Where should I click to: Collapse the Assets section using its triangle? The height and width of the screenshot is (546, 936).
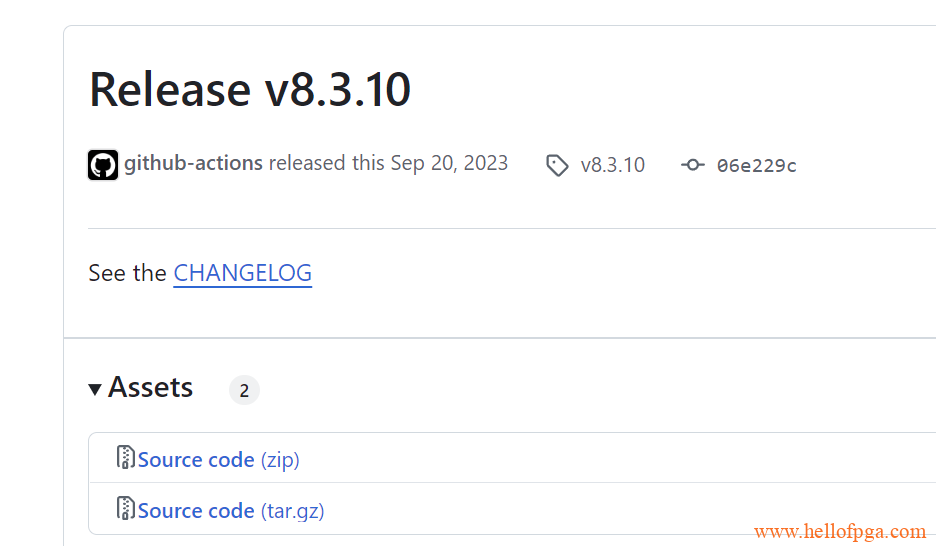pos(95,390)
